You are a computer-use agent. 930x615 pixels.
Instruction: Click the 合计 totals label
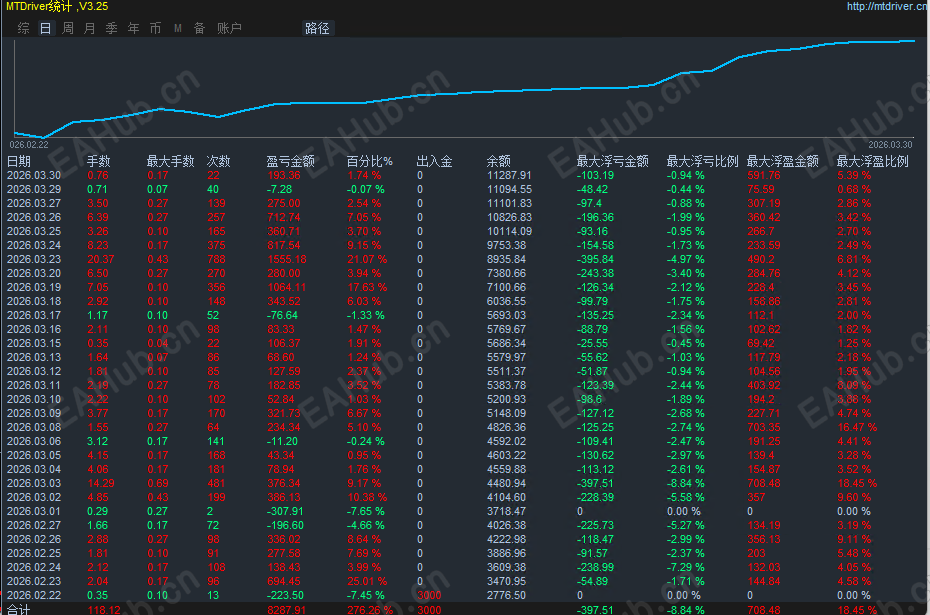point(18,610)
